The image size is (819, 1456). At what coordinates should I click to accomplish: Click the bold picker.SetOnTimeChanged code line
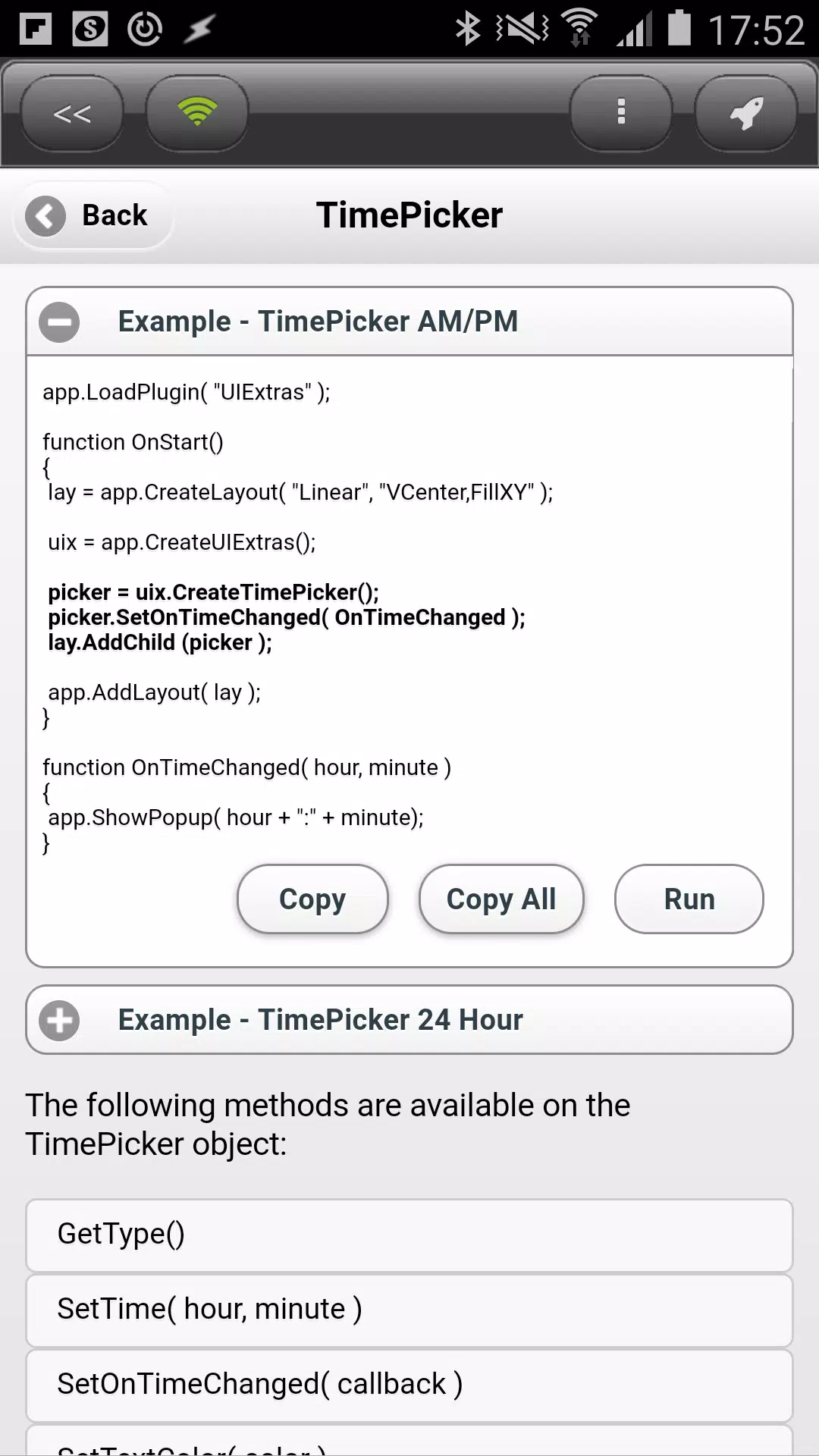[287, 617]
